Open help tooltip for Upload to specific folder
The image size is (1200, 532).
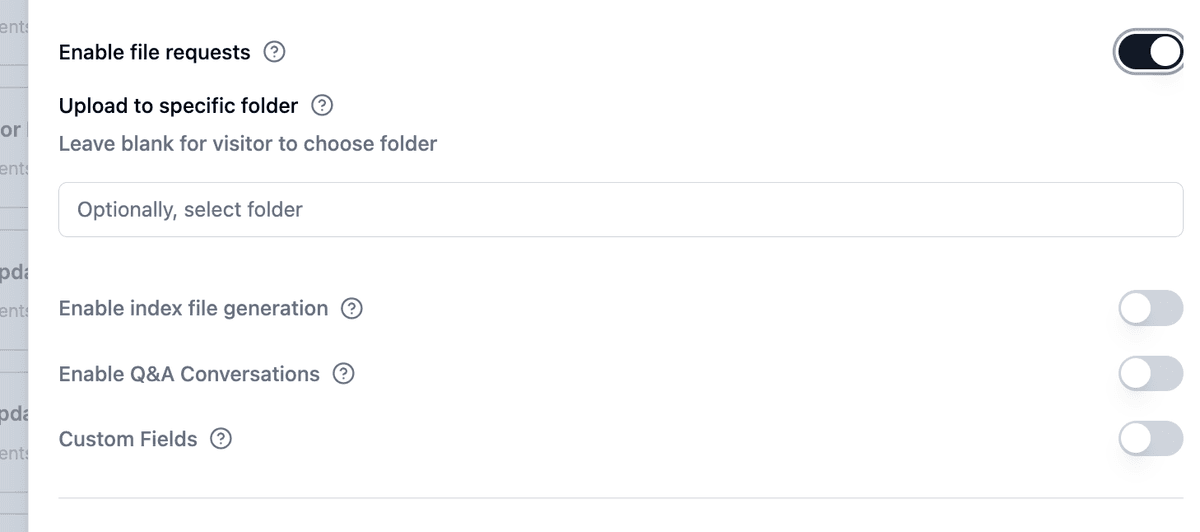(x=322, y=105)
